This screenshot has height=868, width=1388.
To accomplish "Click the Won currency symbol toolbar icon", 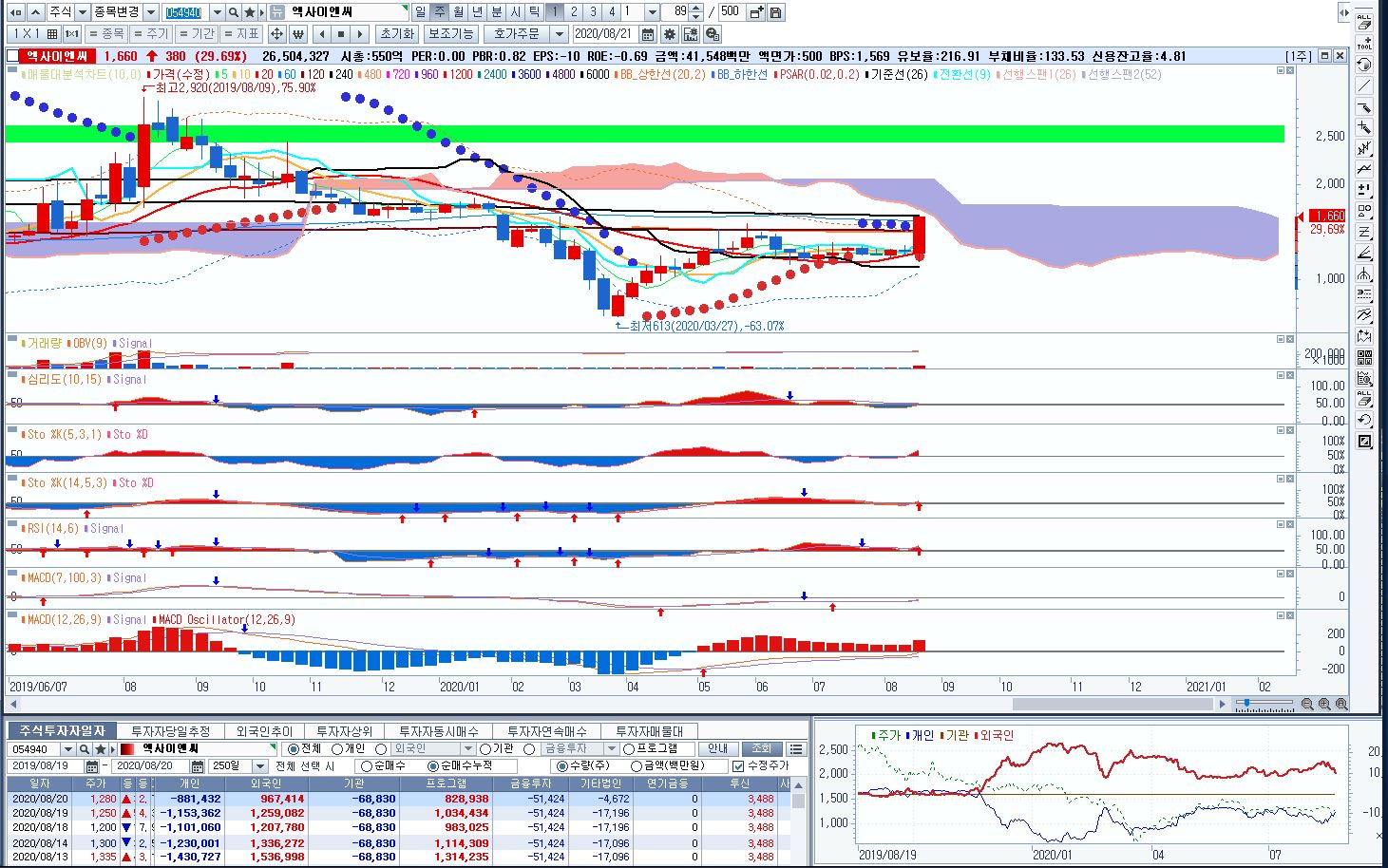I will click(297, 34).
